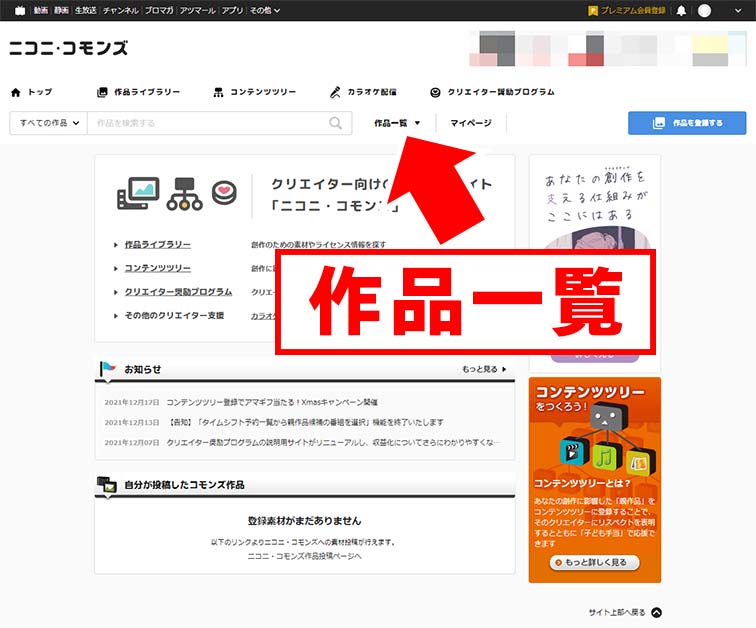Focus the 作品を検索する search field
Screen dimensions: 756x628
pyautogui.click(x=207, y=123)
